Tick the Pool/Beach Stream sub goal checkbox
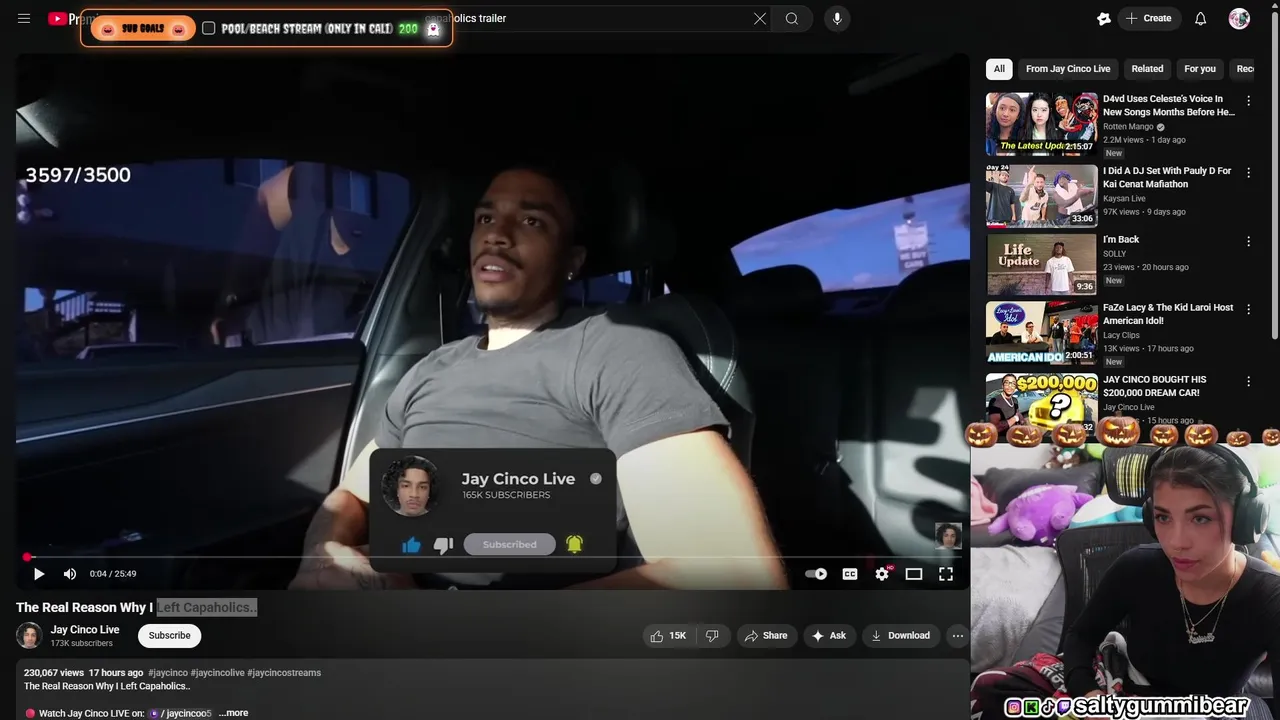Screen dimensions: 1280x720 (x=208, y=28)
